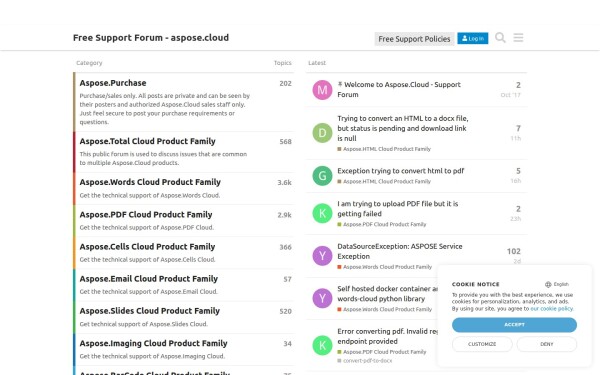Viewport: 600px width, 375px height.
Task: Click the Oct '17 date on Welcome topic
Action: [510, 95]
